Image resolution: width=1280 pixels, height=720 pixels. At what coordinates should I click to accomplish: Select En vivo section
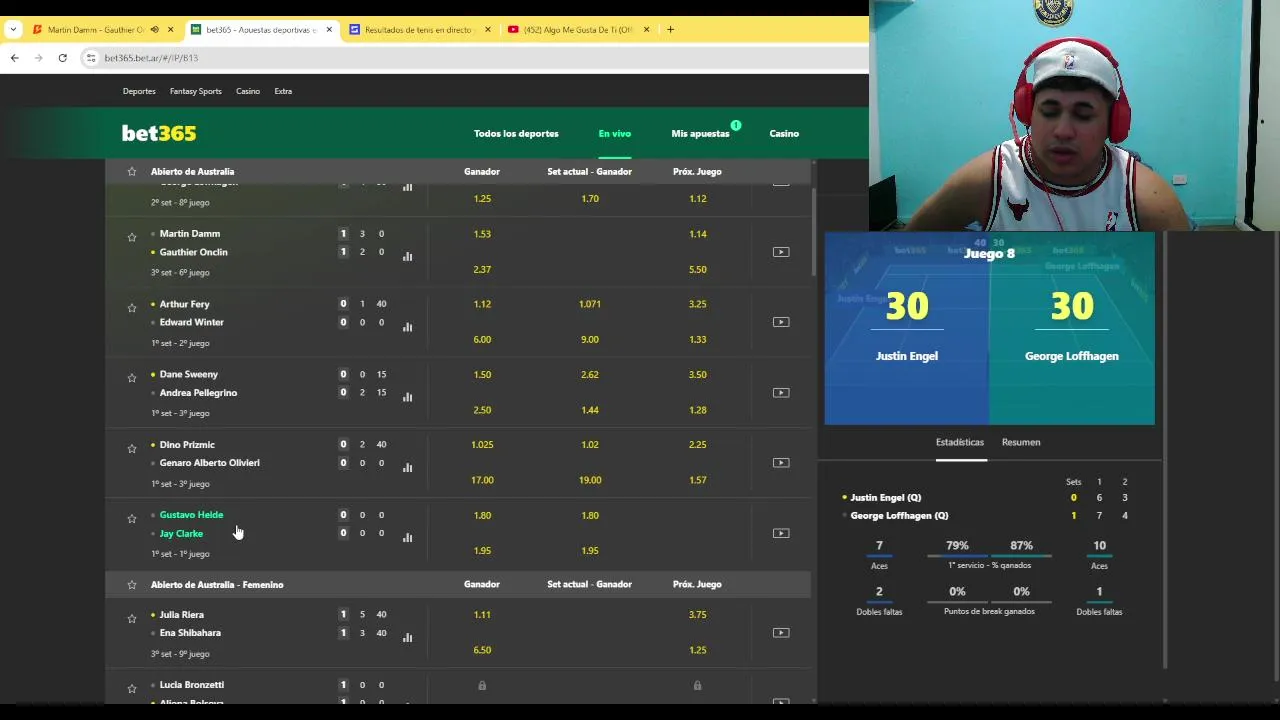[x=615, y=133]
